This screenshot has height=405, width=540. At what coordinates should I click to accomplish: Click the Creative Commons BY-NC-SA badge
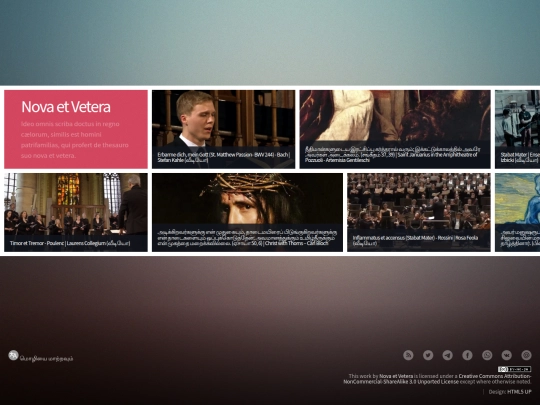514,369
